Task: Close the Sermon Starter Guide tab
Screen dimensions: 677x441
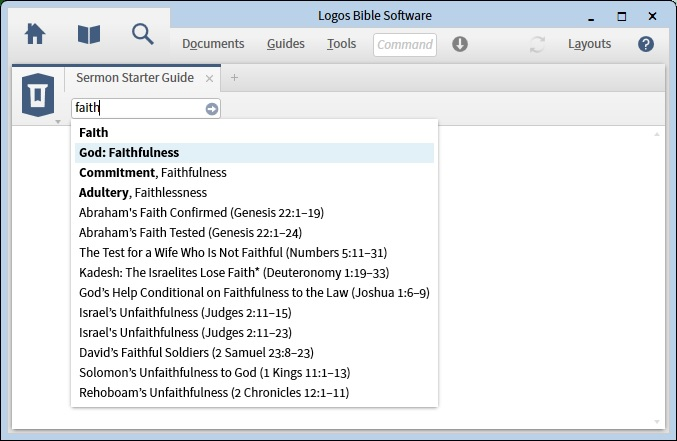Action: pyautogui.click(x=209, y=78)
